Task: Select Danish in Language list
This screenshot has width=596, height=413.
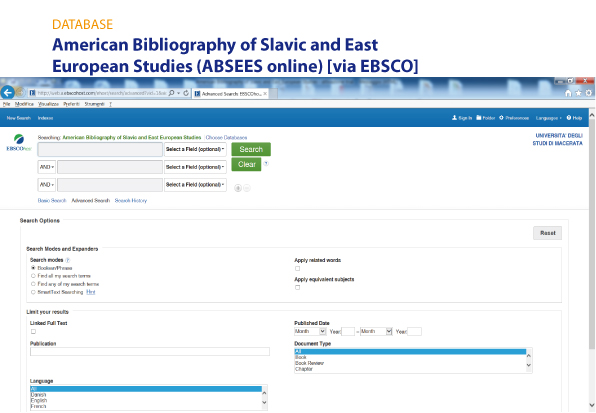Action: [38, 395]
